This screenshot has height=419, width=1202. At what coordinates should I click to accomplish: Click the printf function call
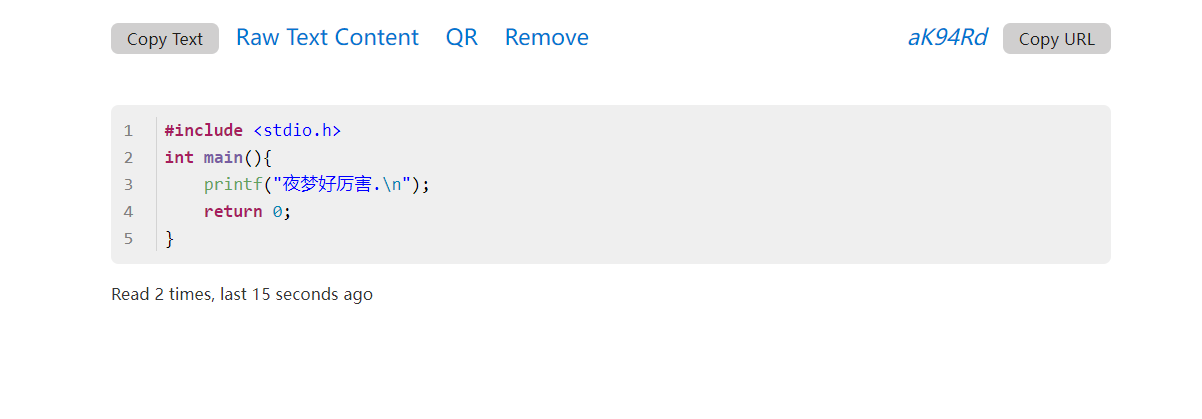tap(233, 185)
